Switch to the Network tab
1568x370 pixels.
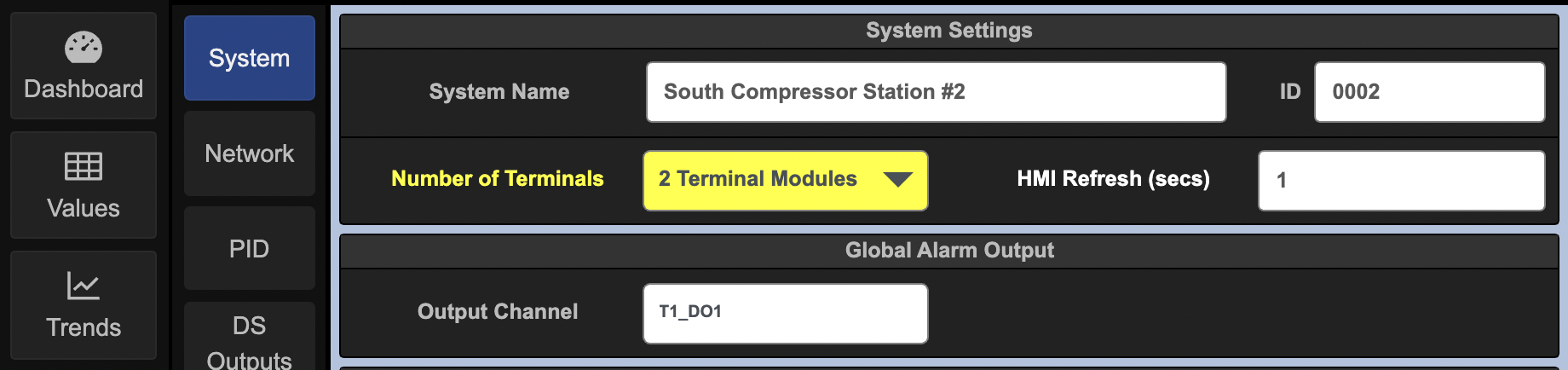coord(249,153)
